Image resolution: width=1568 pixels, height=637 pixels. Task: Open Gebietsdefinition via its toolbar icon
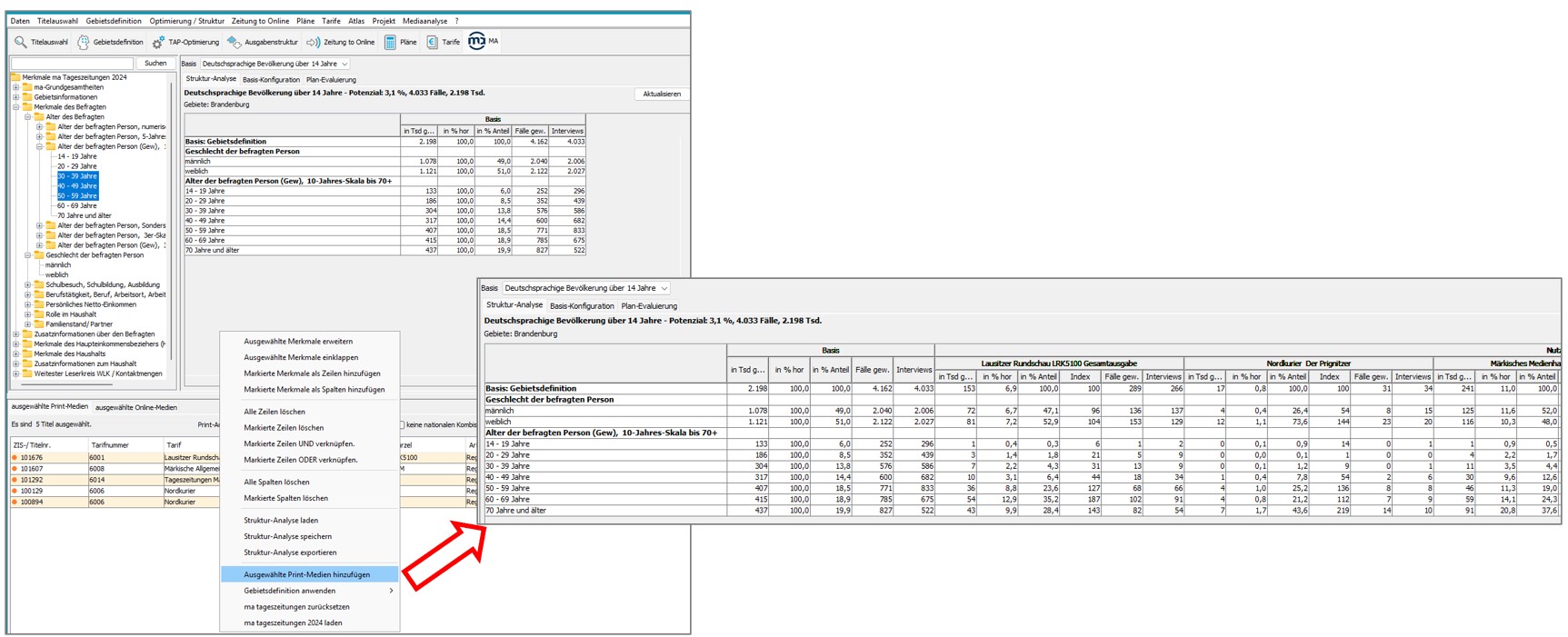tap(84, 42)
